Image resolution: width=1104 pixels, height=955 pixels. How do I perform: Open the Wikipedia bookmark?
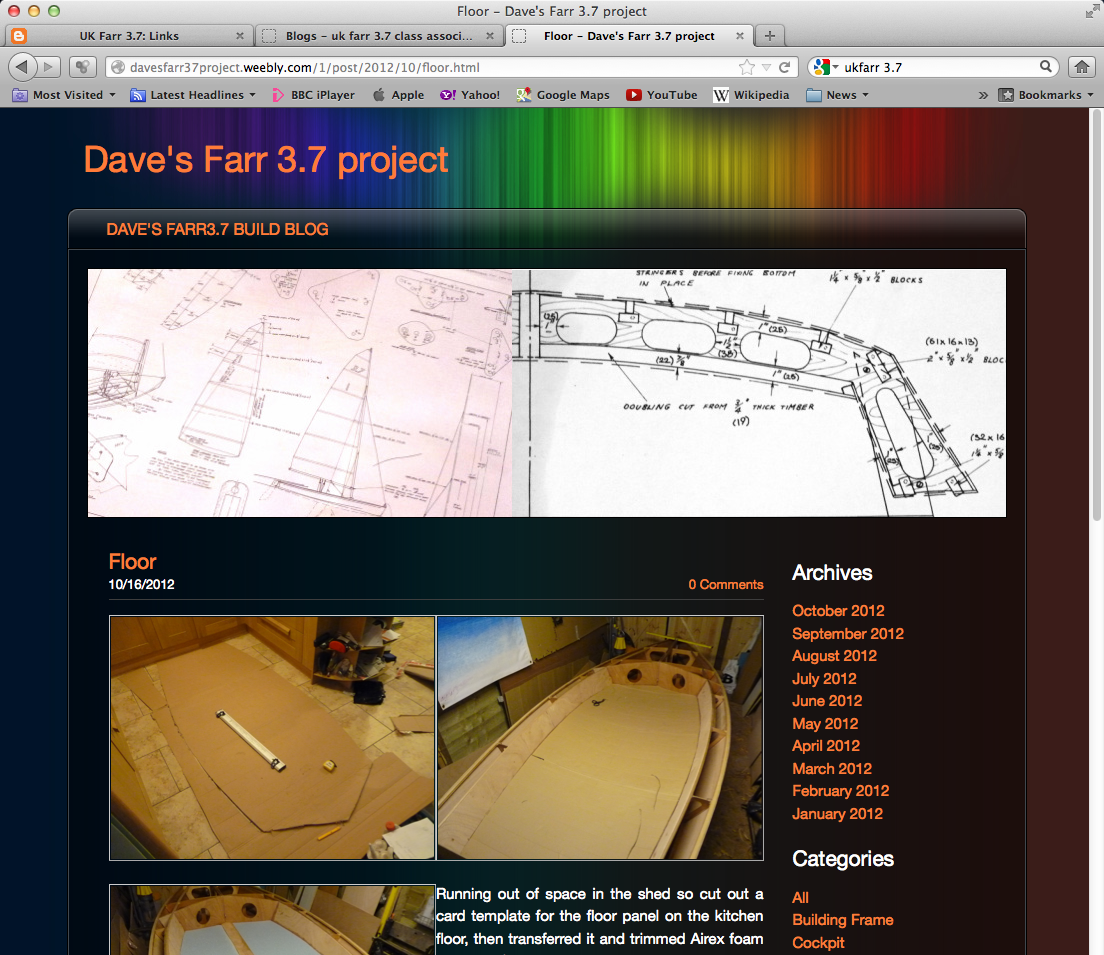click(x=751, y=95)
